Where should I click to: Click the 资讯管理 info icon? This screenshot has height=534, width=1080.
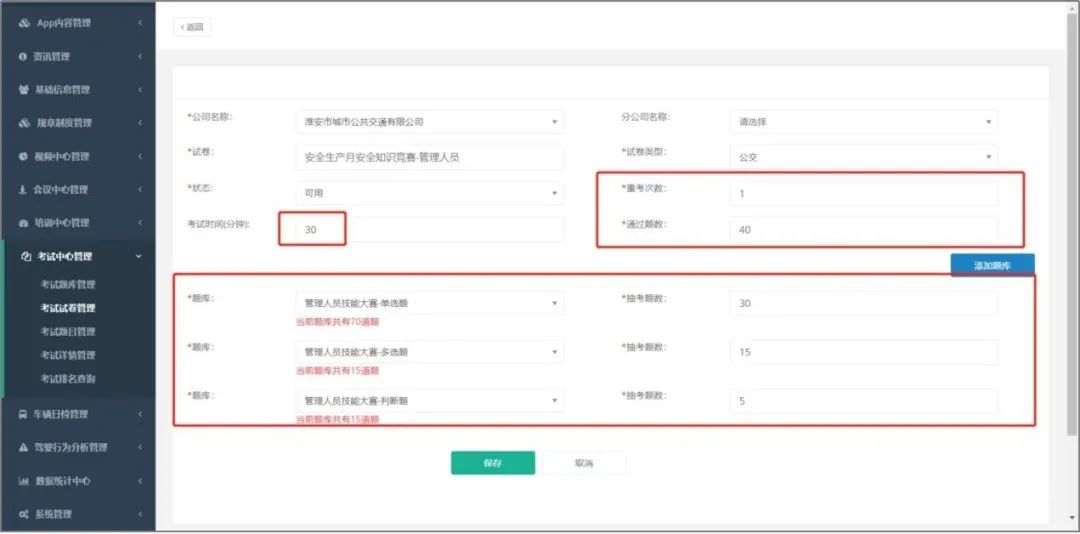coord(23,57)
